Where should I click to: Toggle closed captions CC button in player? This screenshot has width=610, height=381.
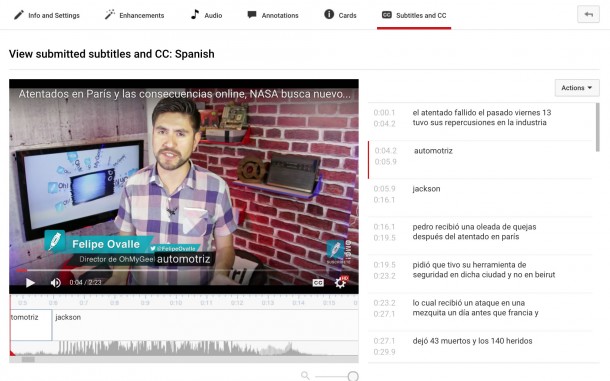click(318, 283)
